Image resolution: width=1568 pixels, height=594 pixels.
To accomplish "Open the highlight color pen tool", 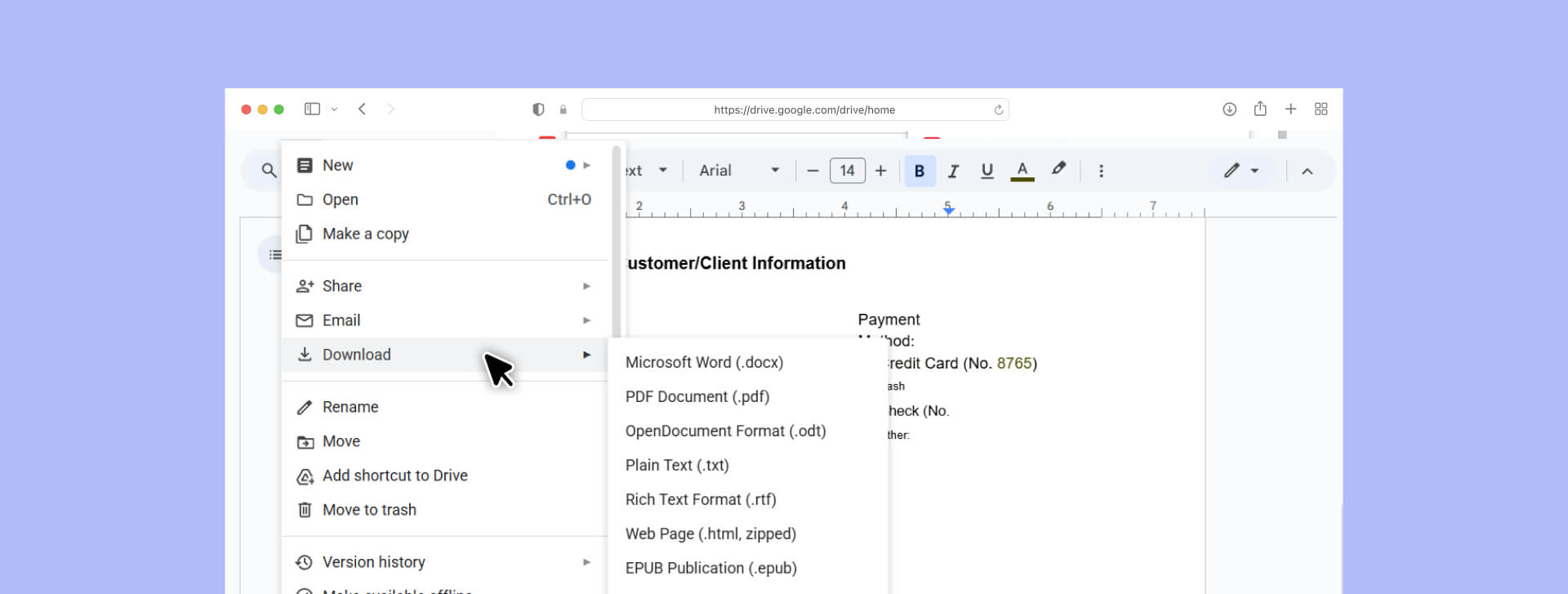I will 1058,169.
